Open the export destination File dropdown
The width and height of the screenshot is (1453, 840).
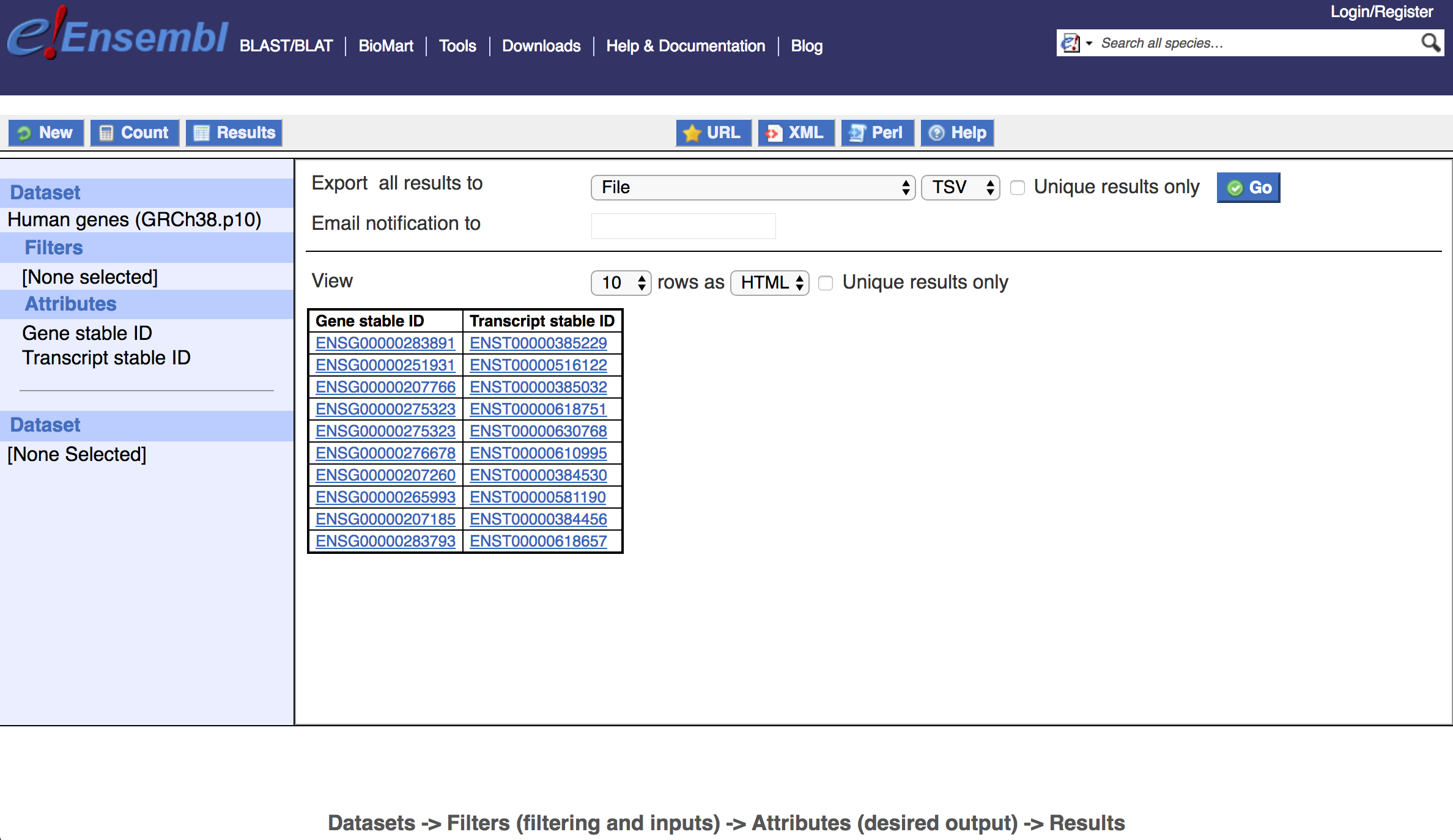point(753,188)
